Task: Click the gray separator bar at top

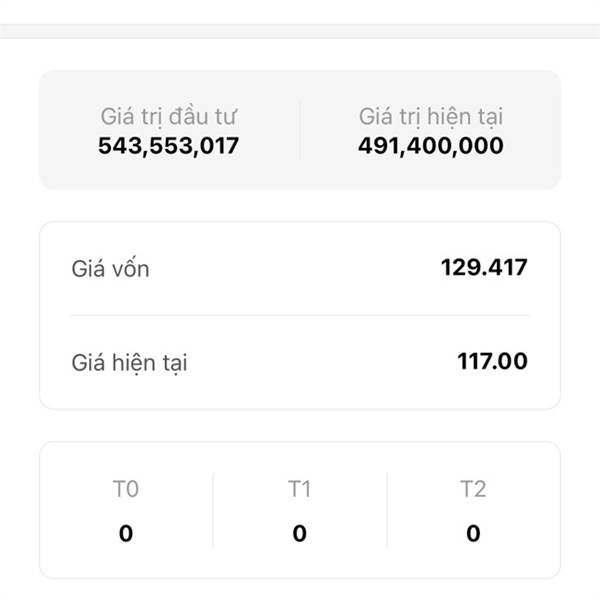Action: 300,31
